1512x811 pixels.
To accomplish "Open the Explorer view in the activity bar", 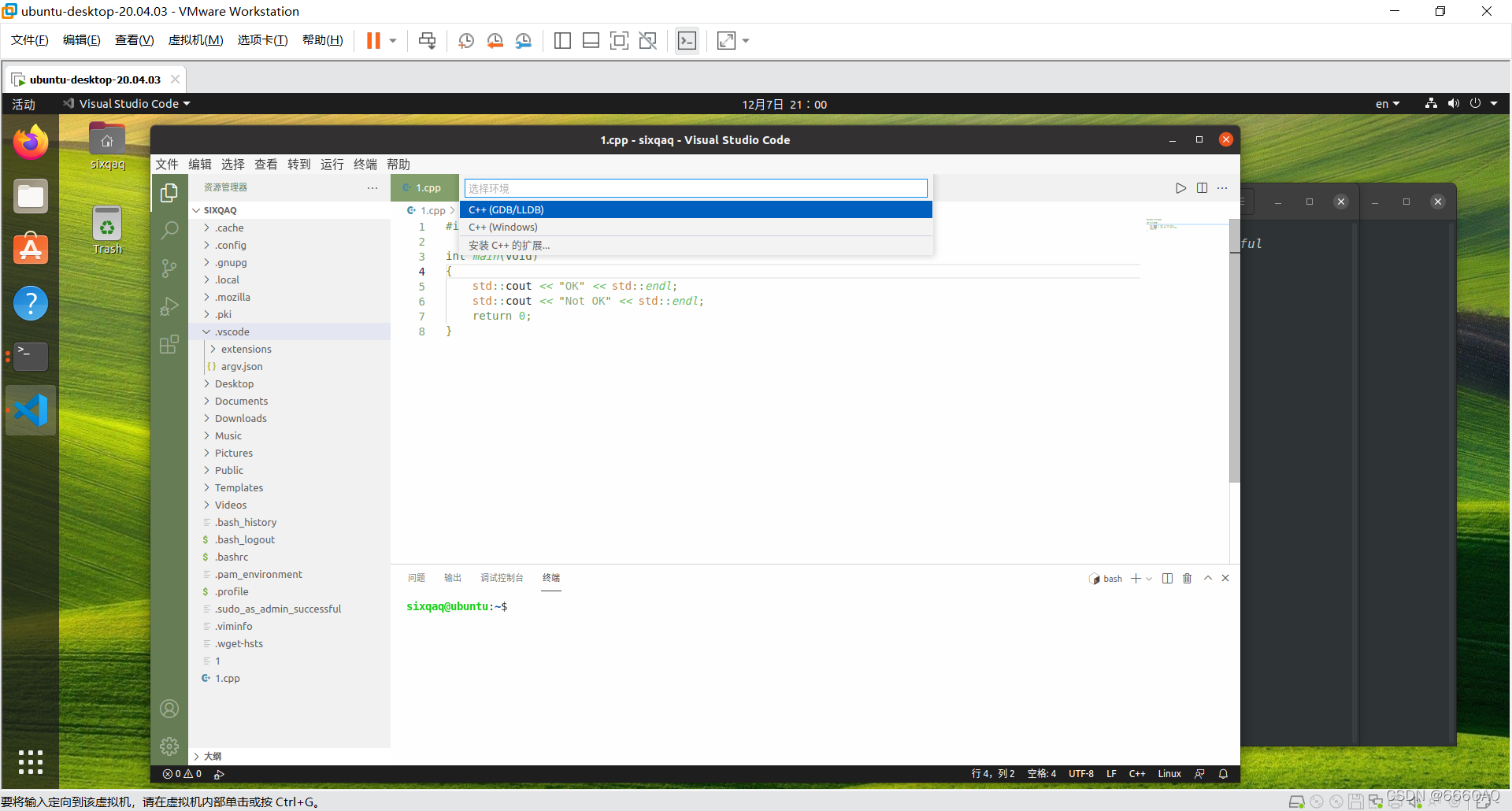I will [169, 192].
